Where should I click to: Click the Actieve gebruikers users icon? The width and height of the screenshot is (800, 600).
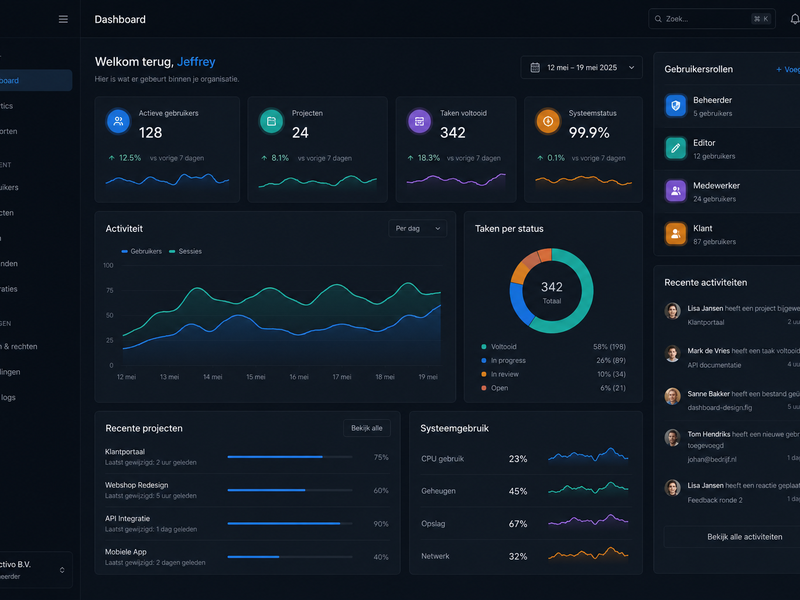pos(118,121)
